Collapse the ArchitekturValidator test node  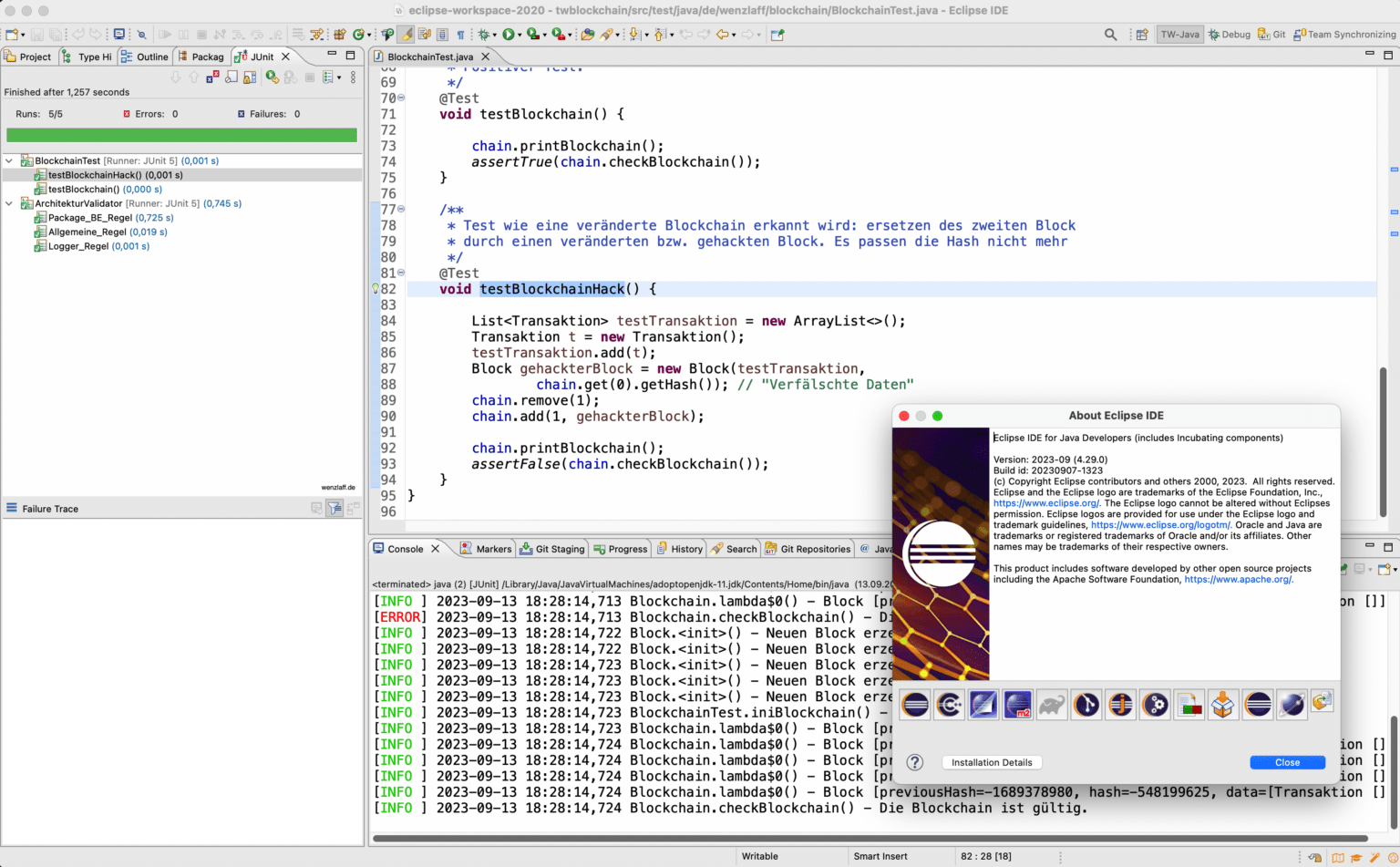coord(7,203)
